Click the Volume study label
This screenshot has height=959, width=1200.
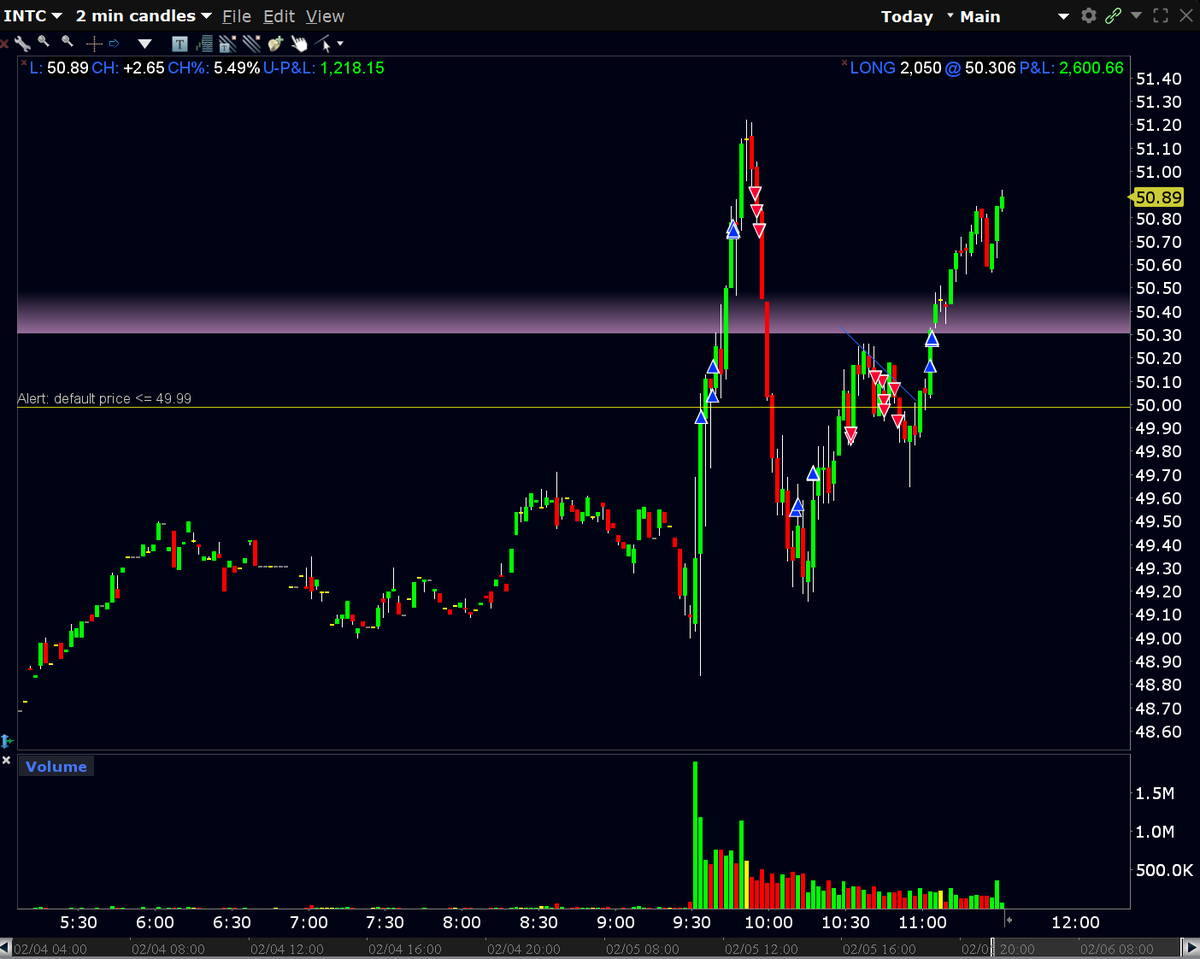[56, 767]
